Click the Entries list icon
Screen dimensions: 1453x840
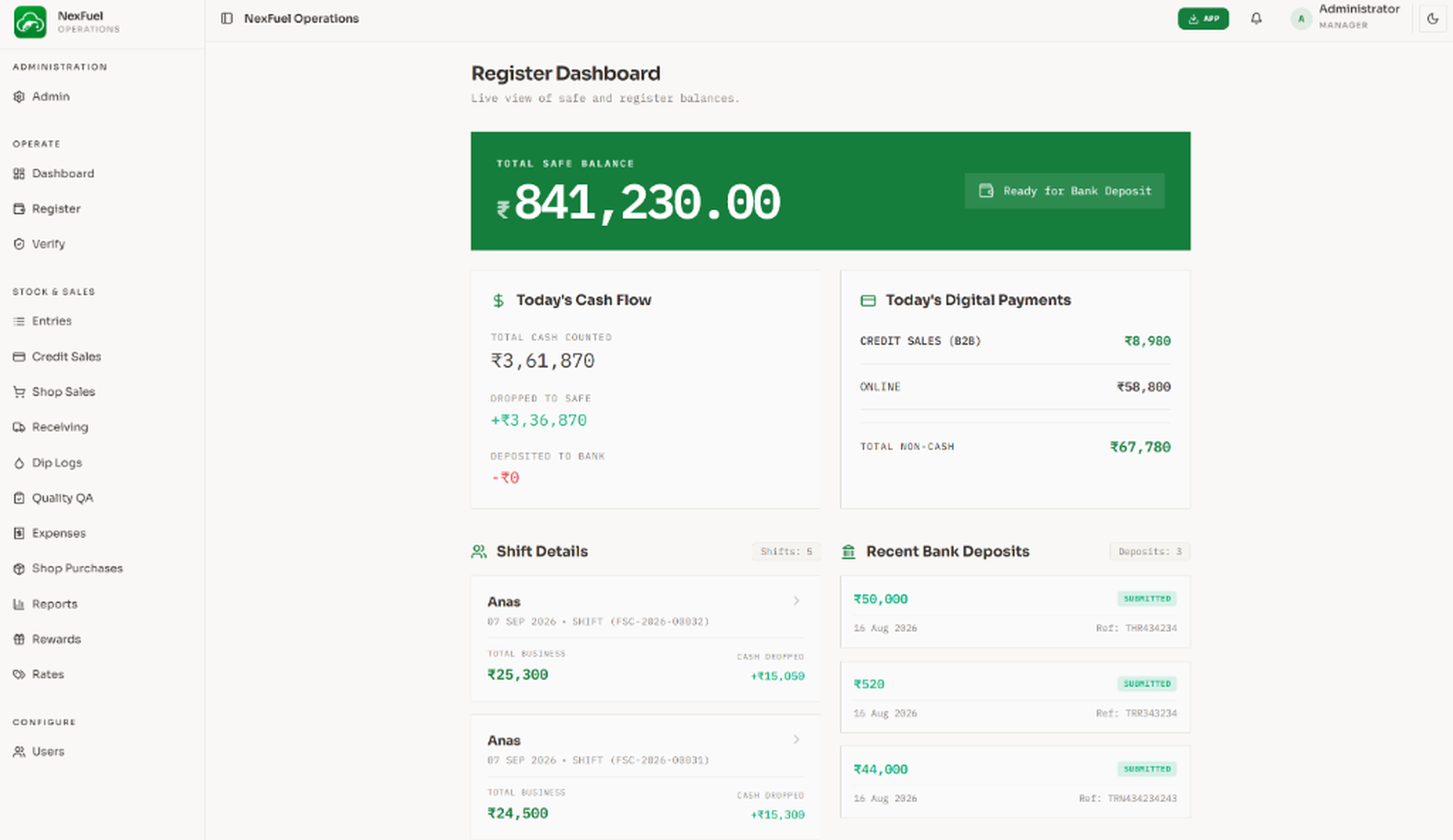(x=19, y=321)
